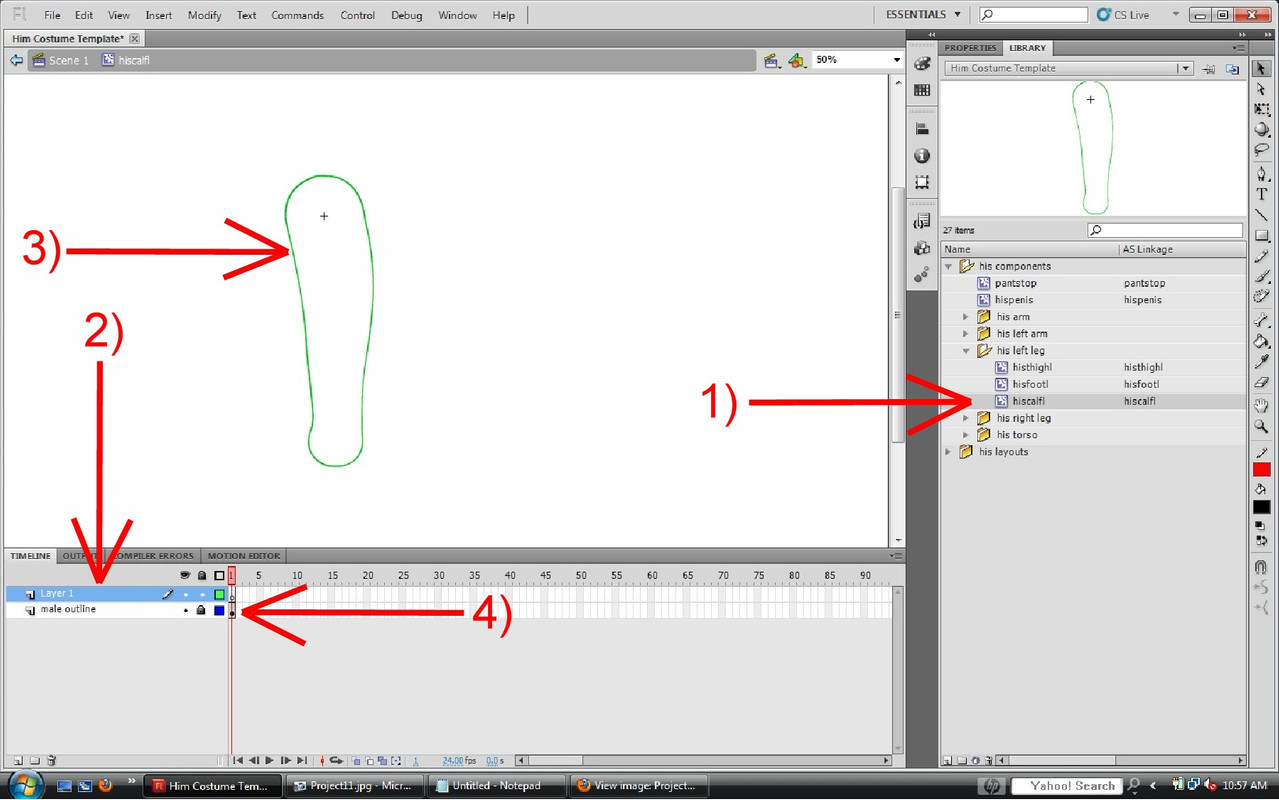Open the Modify menu
This screenshot has width=1279, height=800.
coord(204,15)
